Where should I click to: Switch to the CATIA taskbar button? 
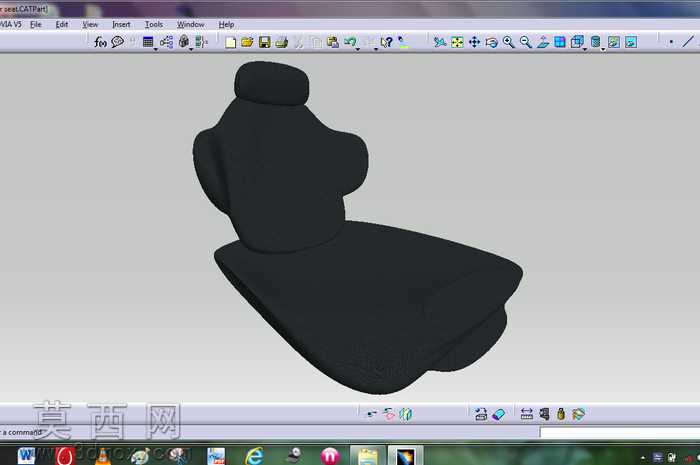point(405,456)
